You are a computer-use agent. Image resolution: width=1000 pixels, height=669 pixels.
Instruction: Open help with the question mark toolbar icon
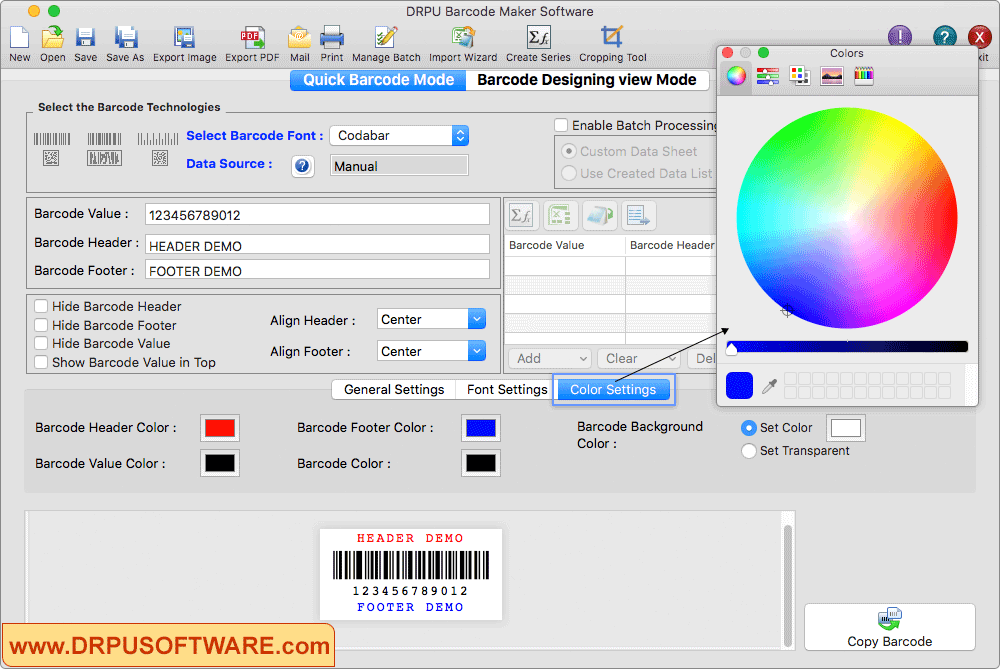pos(945,36)
